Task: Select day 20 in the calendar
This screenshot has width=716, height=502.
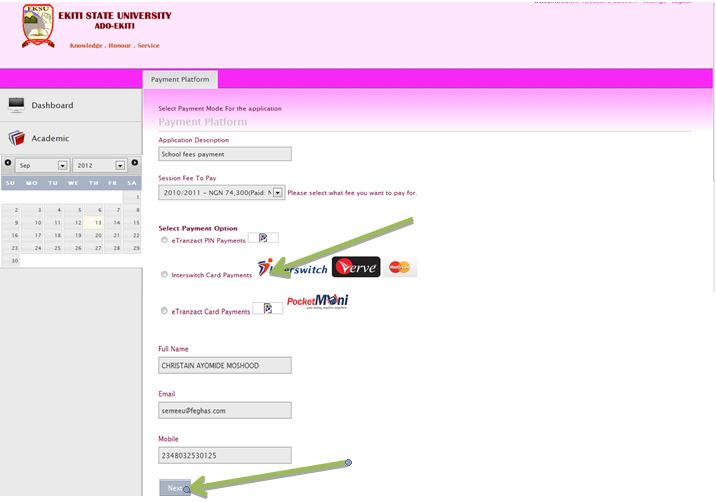Action: coord(94,235)
